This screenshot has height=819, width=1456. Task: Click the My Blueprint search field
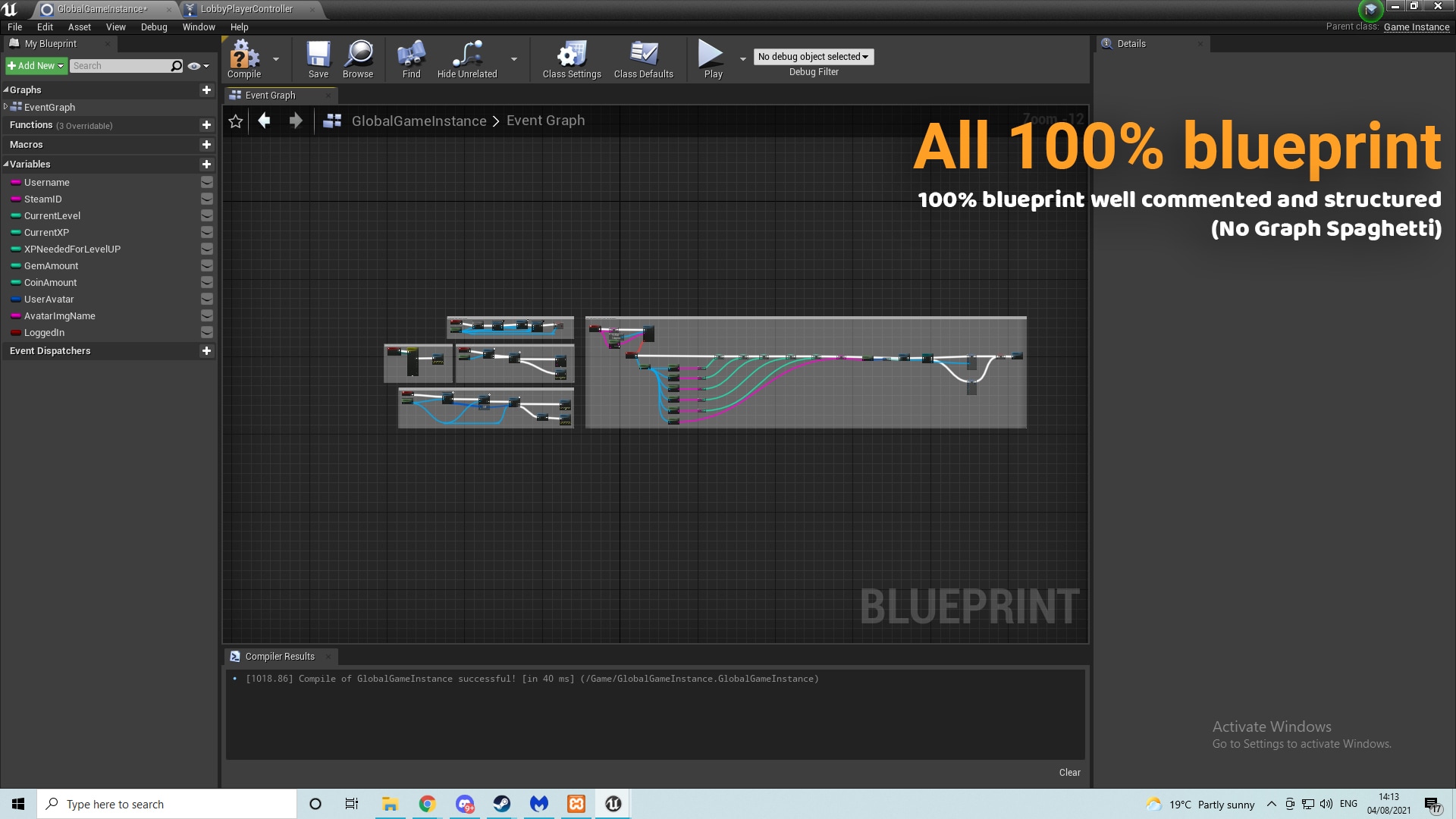coord(121,66)
